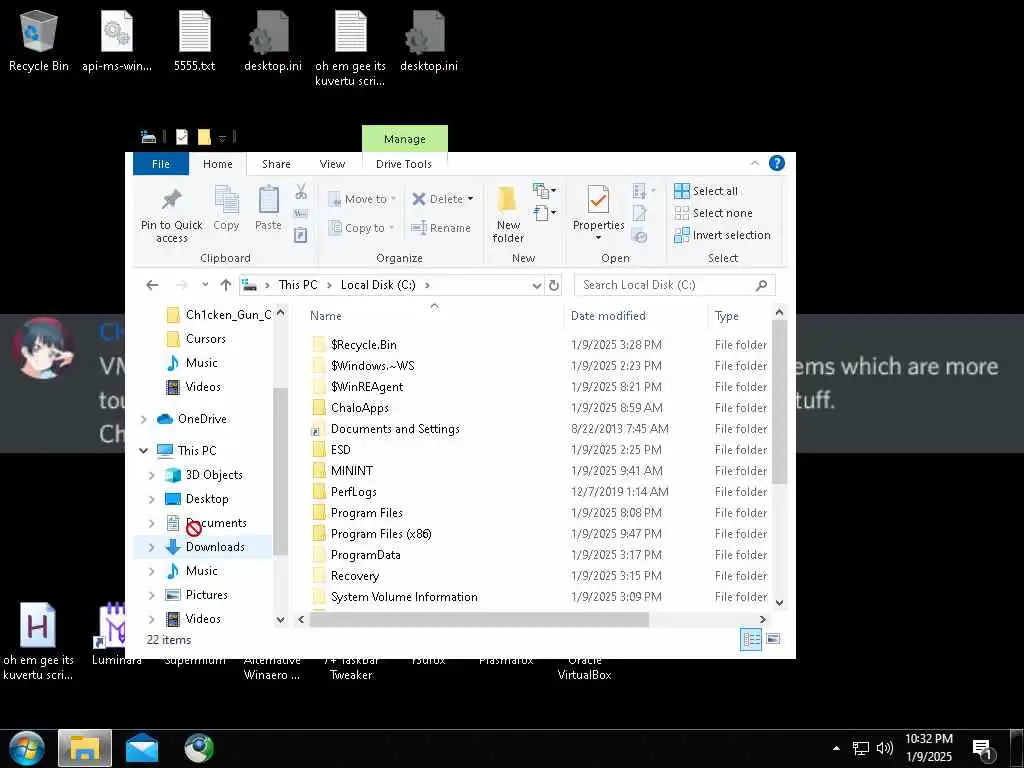The width and height of the screenshot is (1024, 768).
Task: Click the Properties checkmark icon
Action: point(598,200)
